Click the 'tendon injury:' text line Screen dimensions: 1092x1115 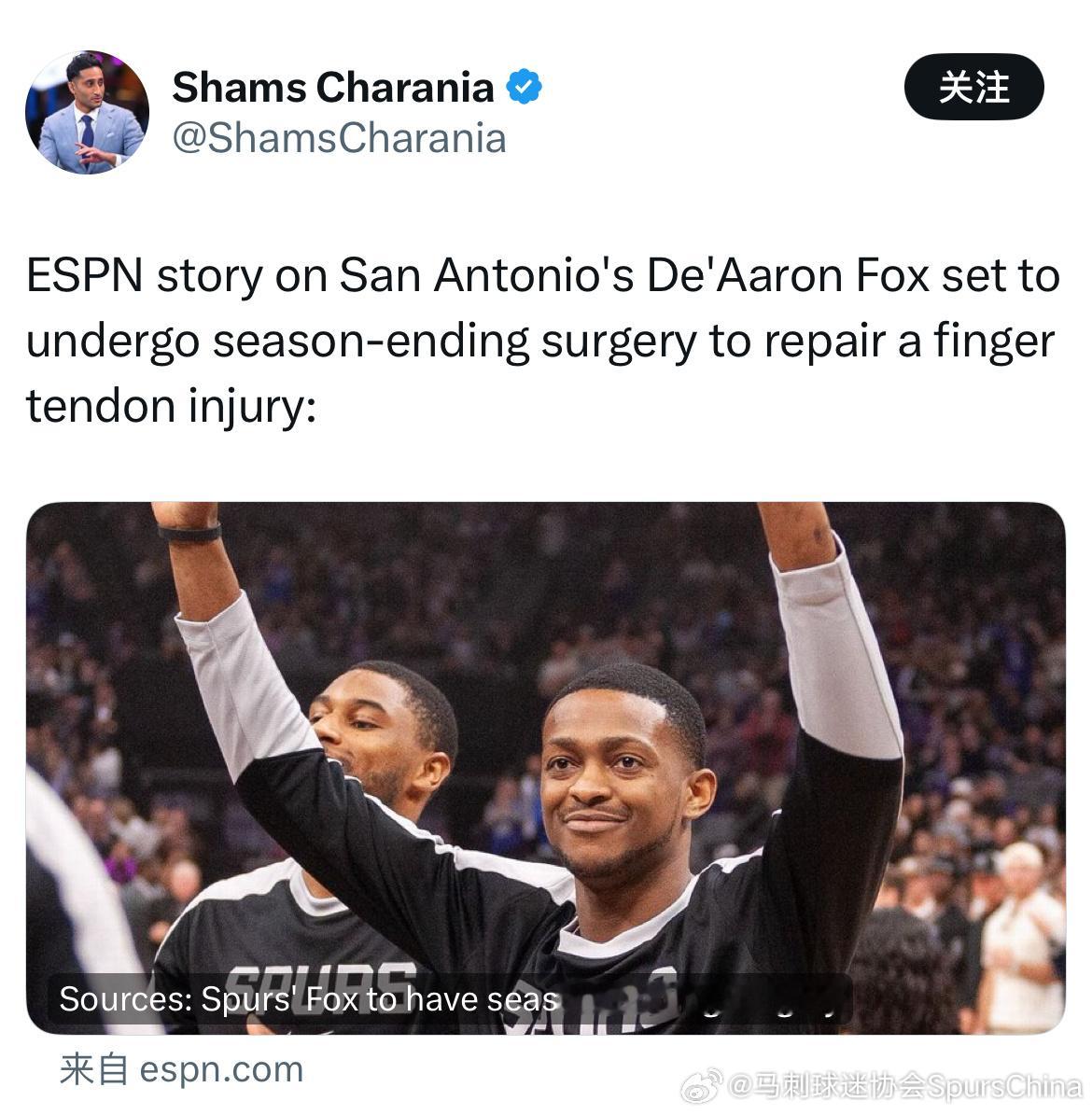point(171,407)
